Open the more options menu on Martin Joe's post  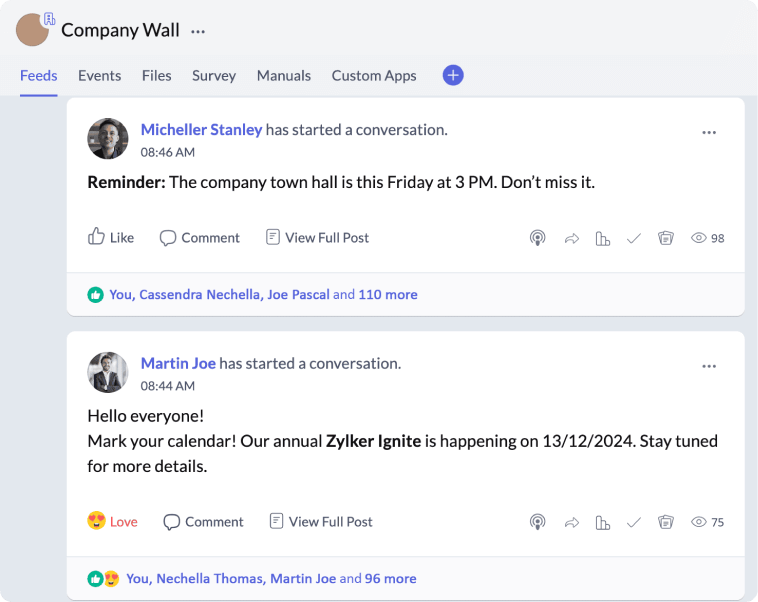(x=709, y=367)
